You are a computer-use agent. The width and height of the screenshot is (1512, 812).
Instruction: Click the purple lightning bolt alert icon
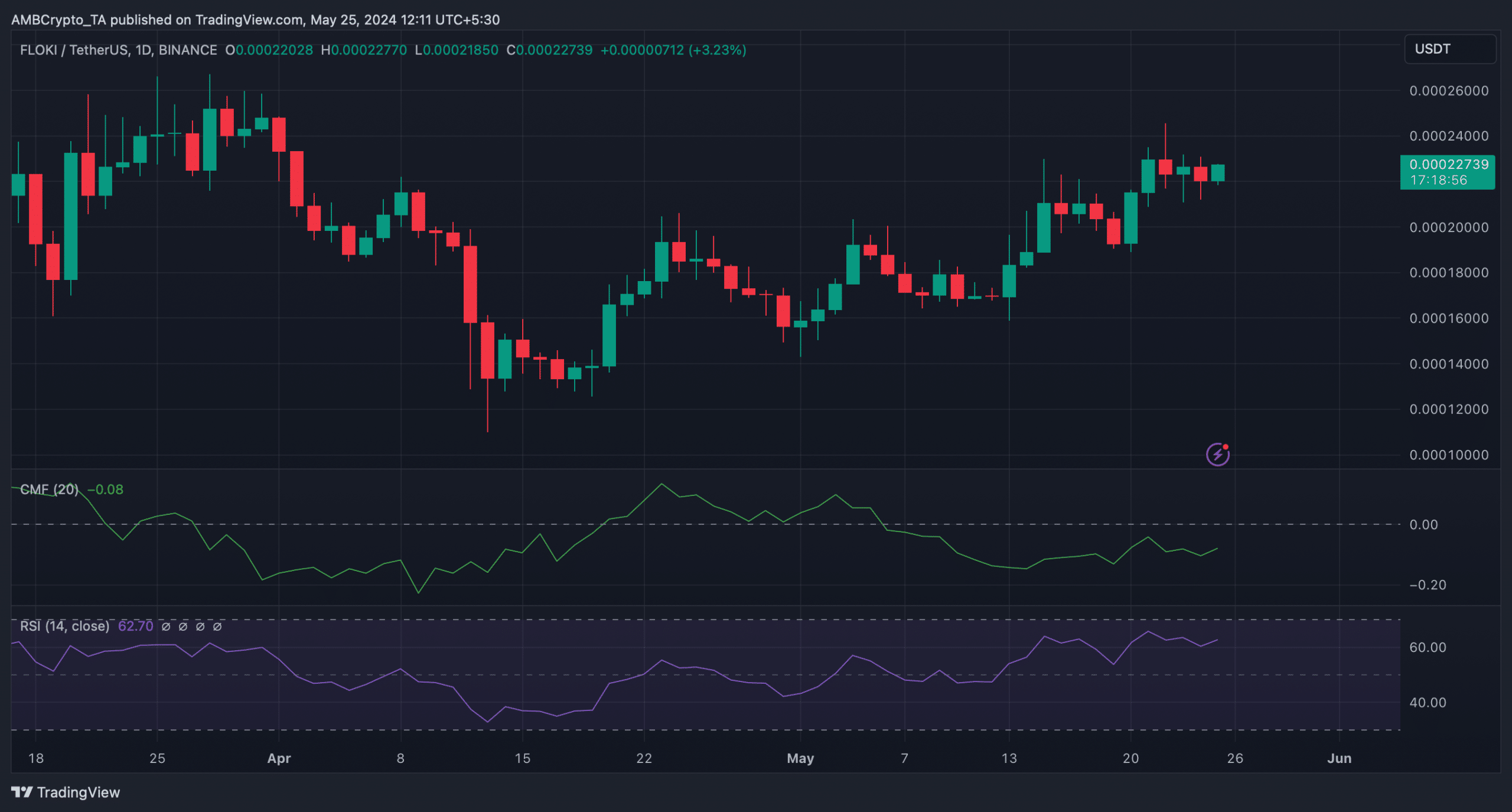click(1217, 455)
